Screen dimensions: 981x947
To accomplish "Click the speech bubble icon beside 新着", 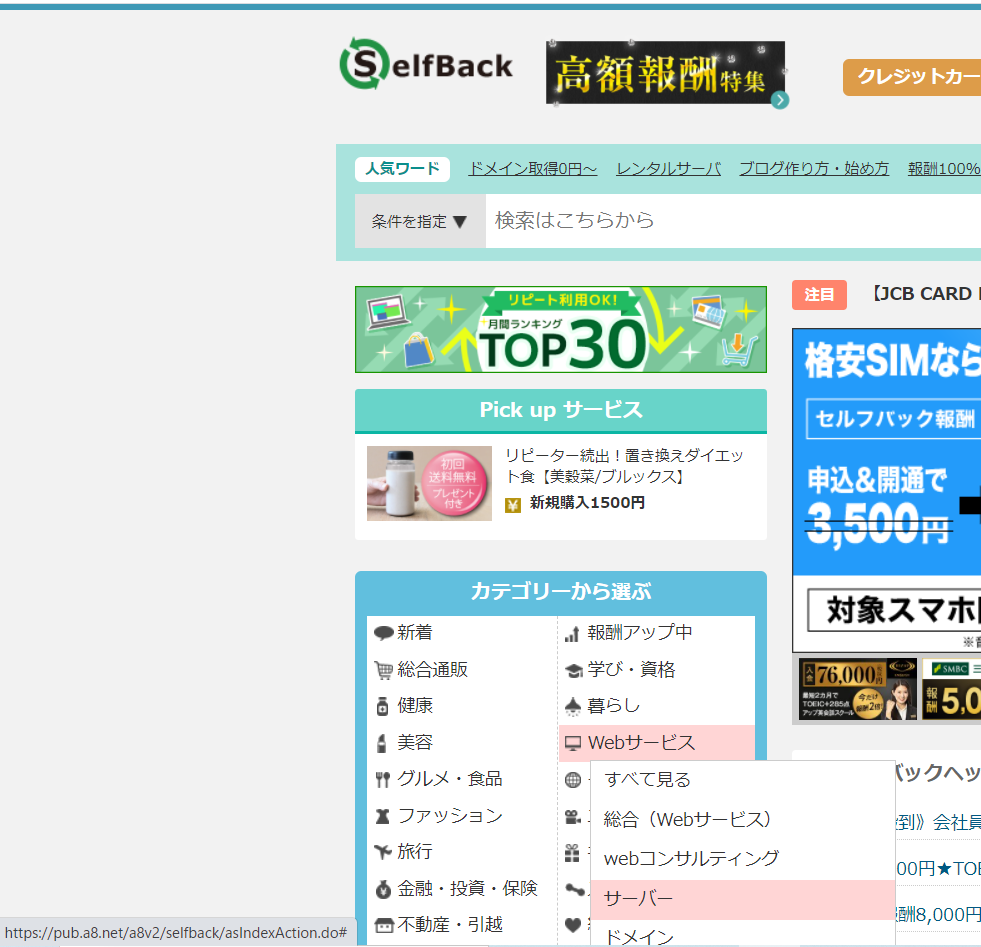I will (x=383, y=633).
